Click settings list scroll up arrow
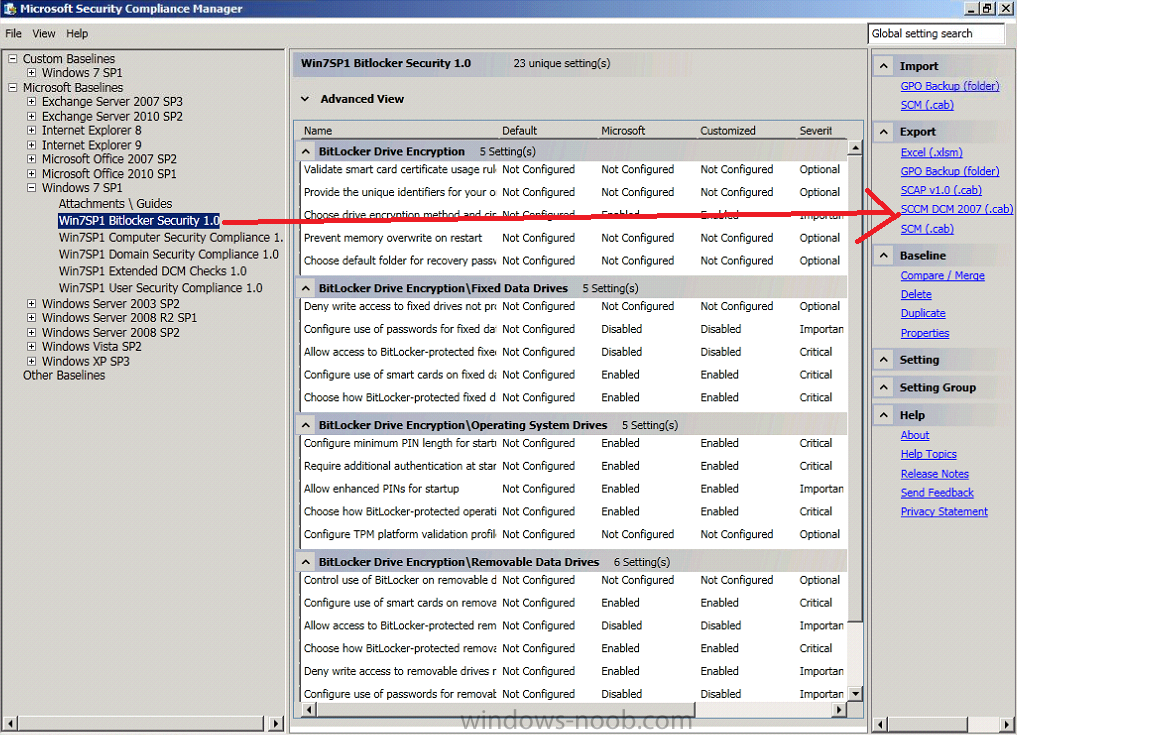Viewport: 1152px width, 735px height. 854,148
